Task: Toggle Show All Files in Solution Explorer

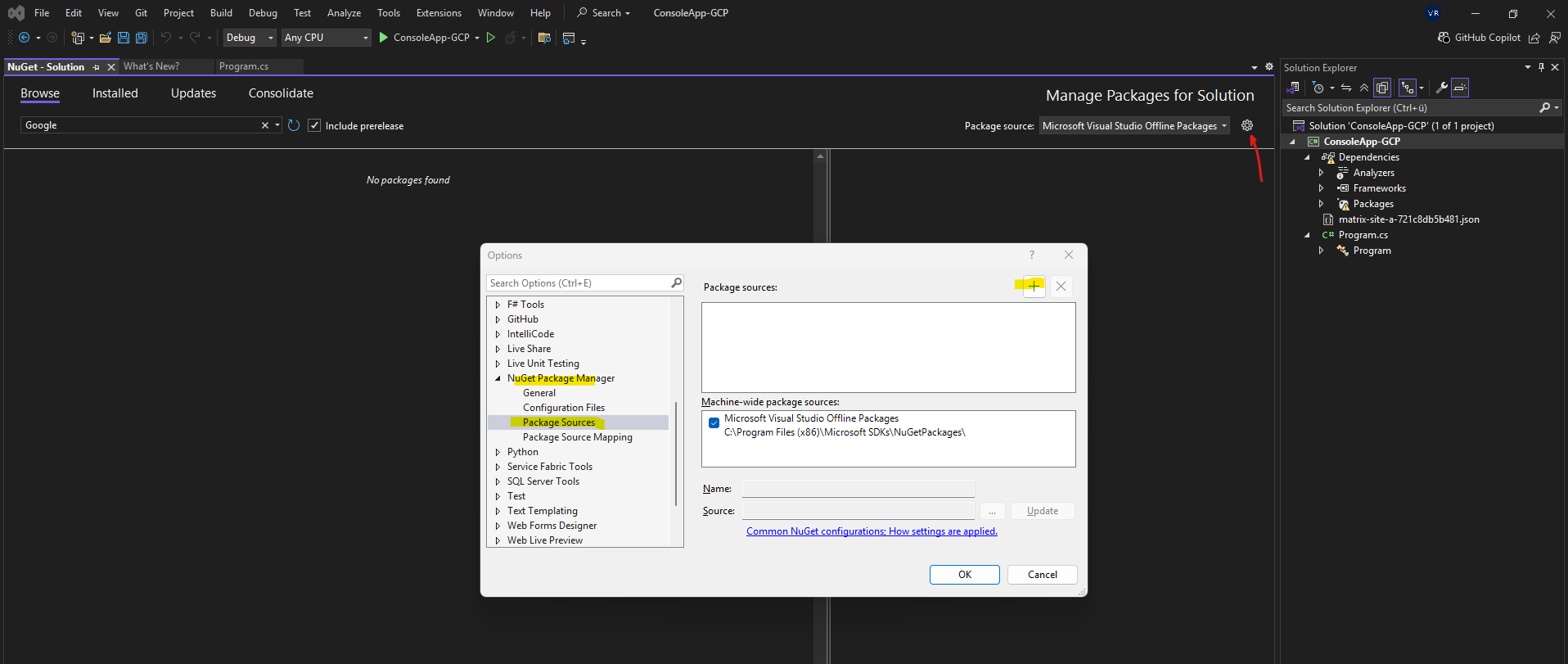Action: [1382, 88]
